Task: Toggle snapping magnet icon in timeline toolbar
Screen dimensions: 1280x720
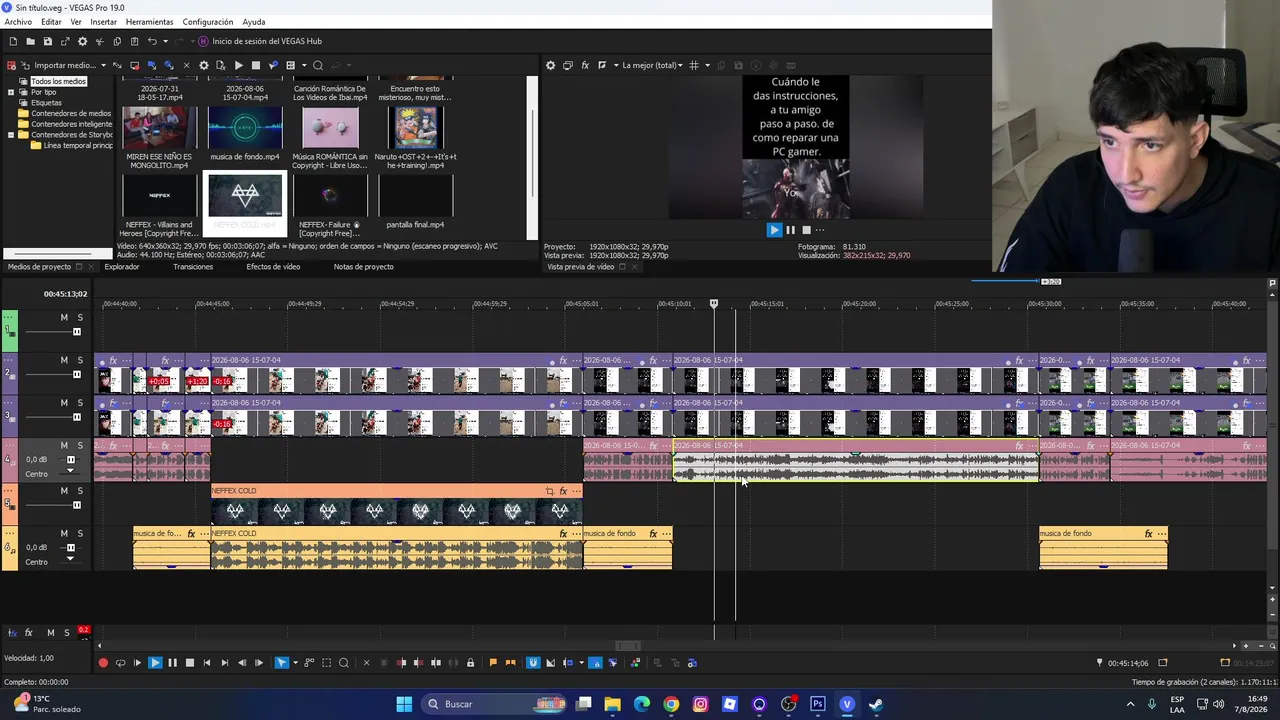Action: click(533, 663)
